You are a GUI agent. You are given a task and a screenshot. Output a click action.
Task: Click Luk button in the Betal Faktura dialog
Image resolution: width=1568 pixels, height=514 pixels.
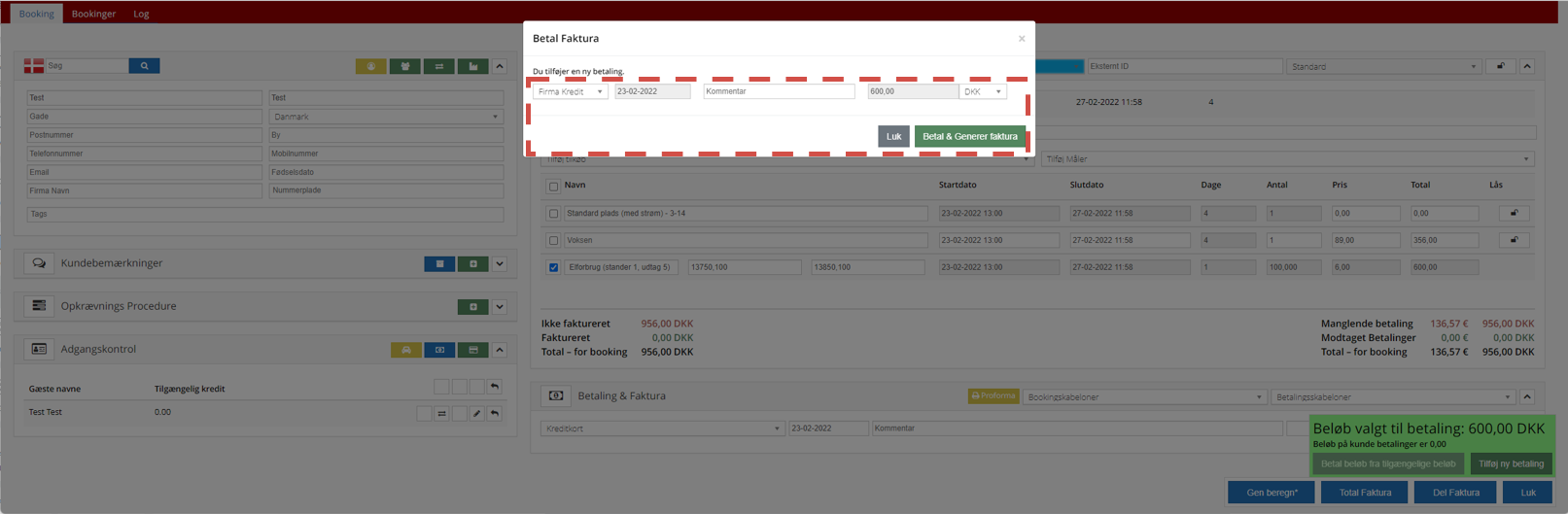(x=893, y=137)
